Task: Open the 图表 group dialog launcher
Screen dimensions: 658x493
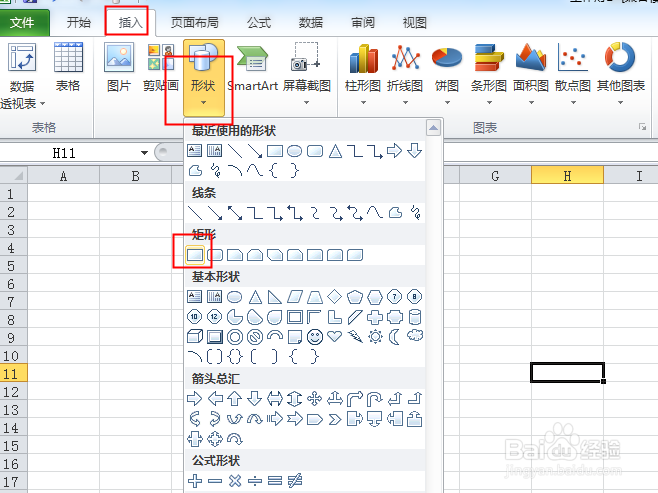Action: pyautogui.click(x=642, y=127)
